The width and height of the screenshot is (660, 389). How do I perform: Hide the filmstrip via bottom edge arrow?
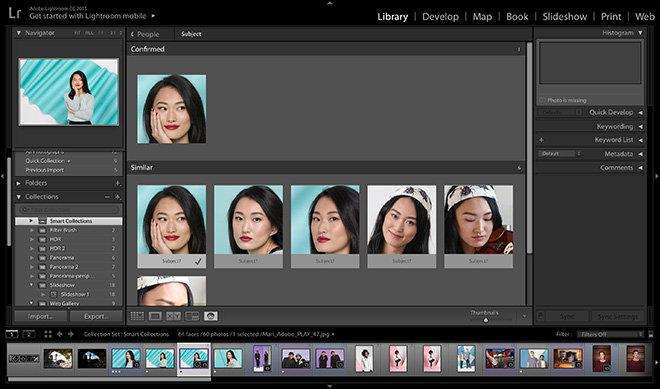(x=330, y=386)
